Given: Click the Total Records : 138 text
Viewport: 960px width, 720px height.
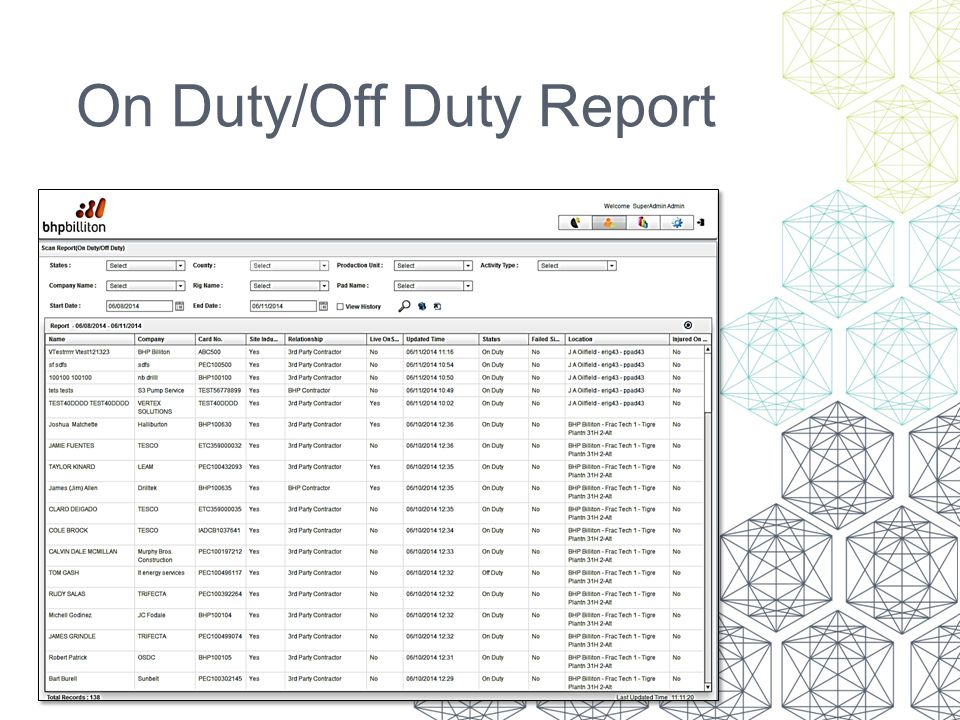Looking at the screenshot, I should click(x=73, y=697).
